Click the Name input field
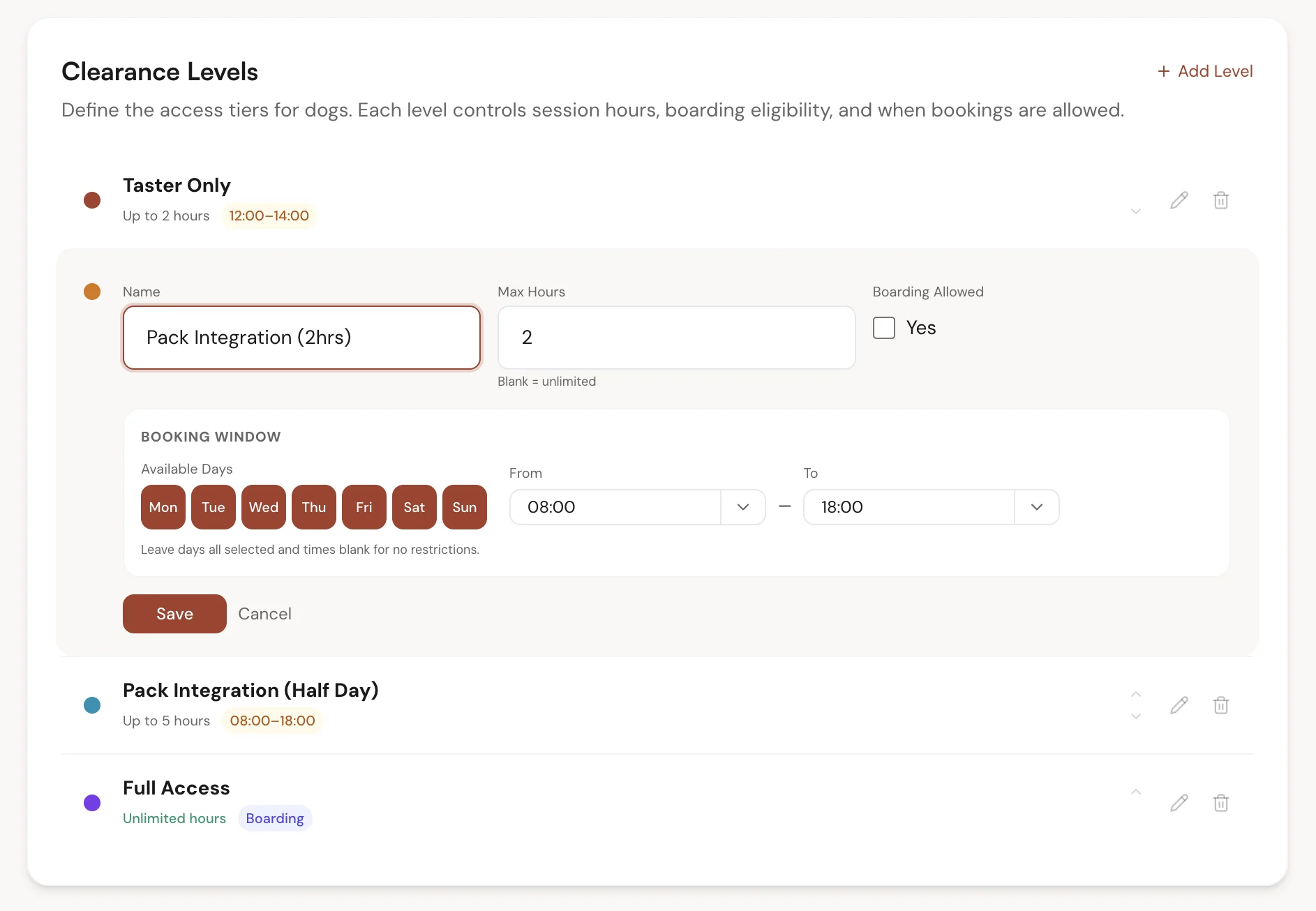This screenshot has height=911, width=1316. click(x=301, y=338)
